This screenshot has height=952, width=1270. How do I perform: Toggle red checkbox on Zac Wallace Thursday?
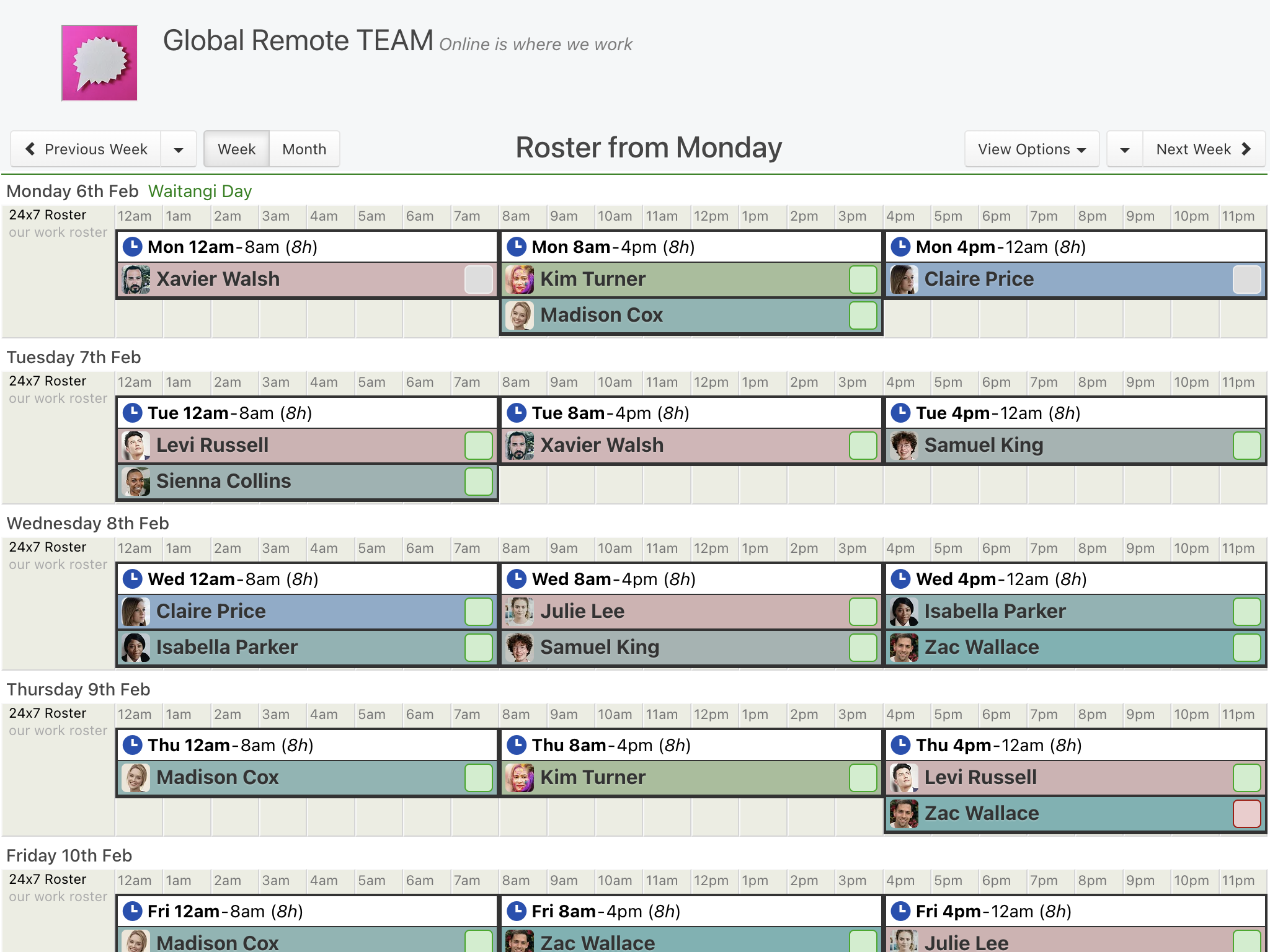(1246, 814)
